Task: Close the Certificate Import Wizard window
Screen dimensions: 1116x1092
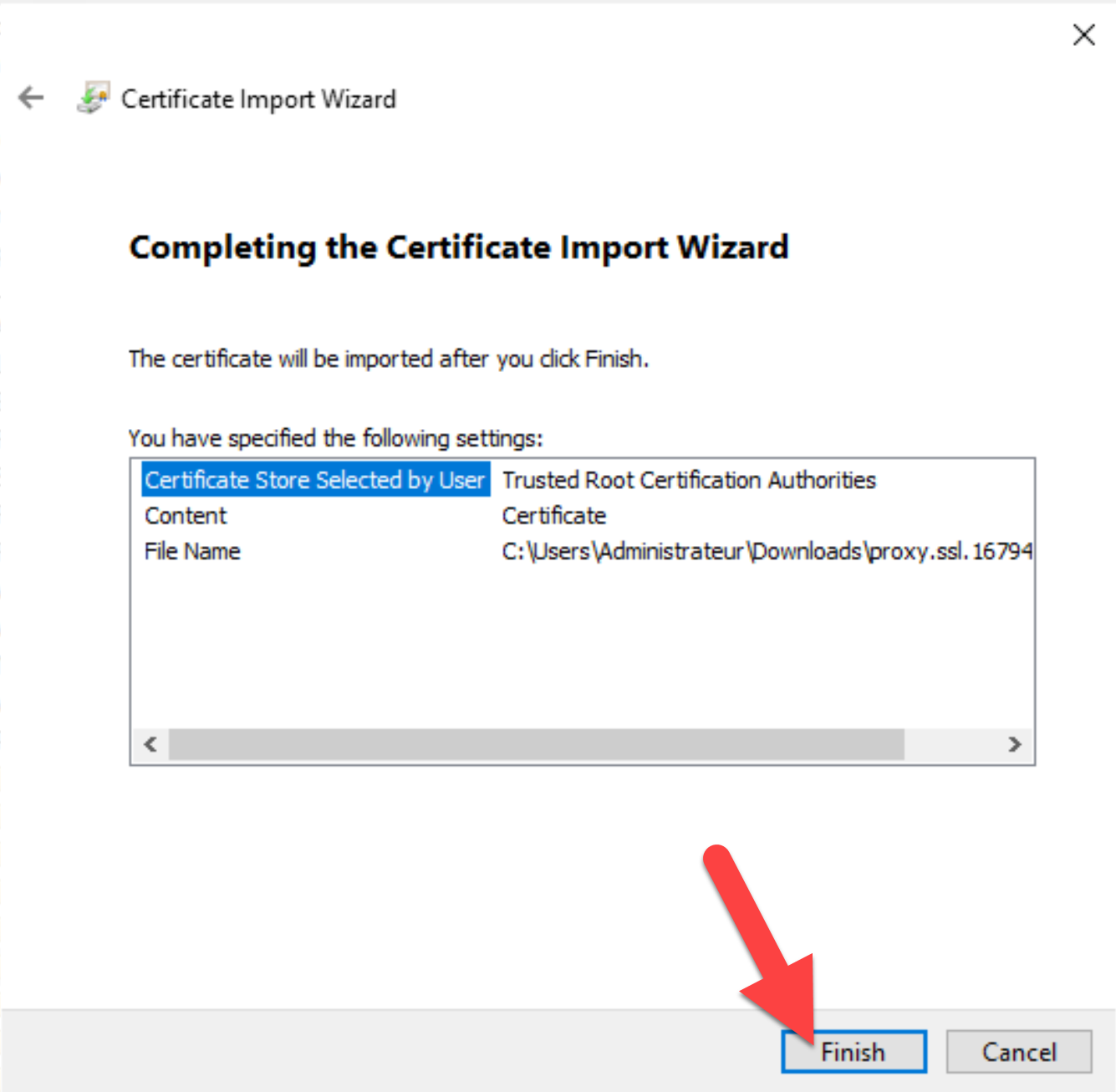Action: [1083, 34]
